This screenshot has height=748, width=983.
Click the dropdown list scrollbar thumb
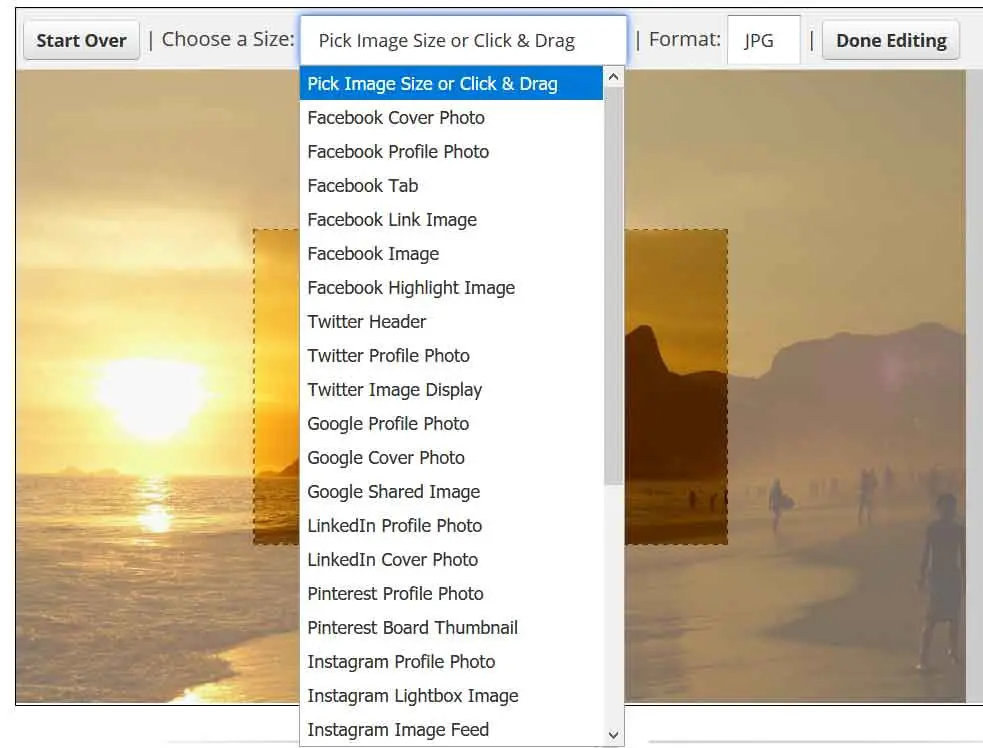pyautogui.click(x=614, y=286)
